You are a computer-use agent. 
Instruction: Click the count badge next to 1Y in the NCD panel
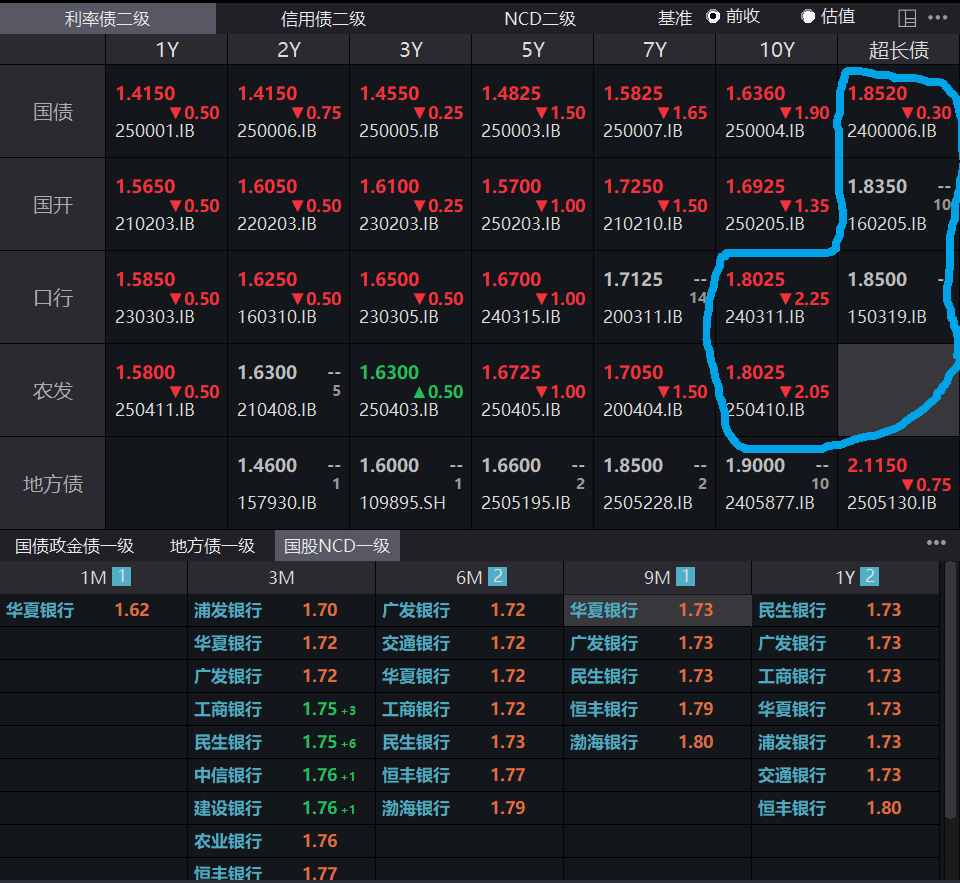point(869,576)
